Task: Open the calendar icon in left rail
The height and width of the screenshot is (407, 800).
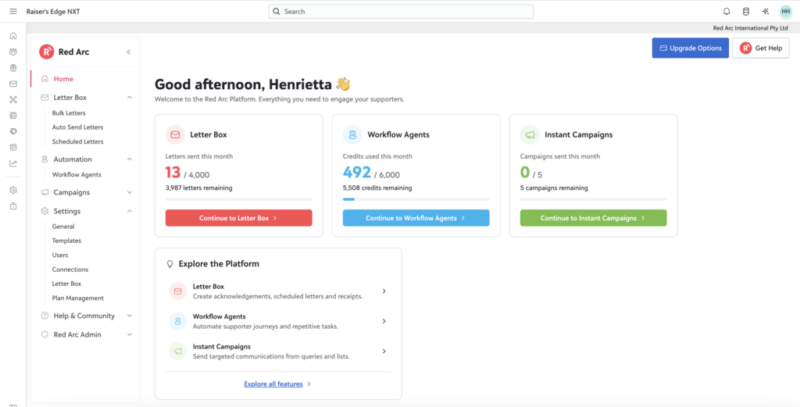Action: pos(13,147)
